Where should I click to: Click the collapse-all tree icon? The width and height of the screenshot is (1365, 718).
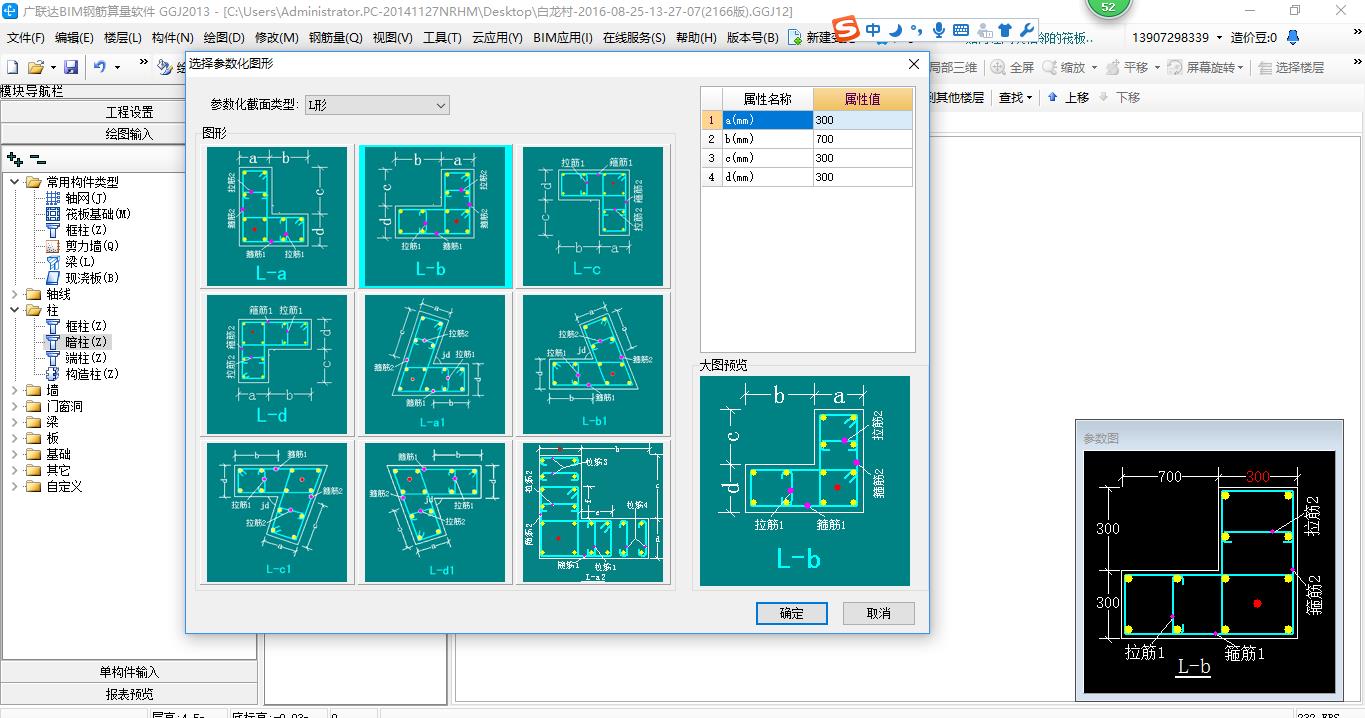pyautogui.click(x=38, y=159)
